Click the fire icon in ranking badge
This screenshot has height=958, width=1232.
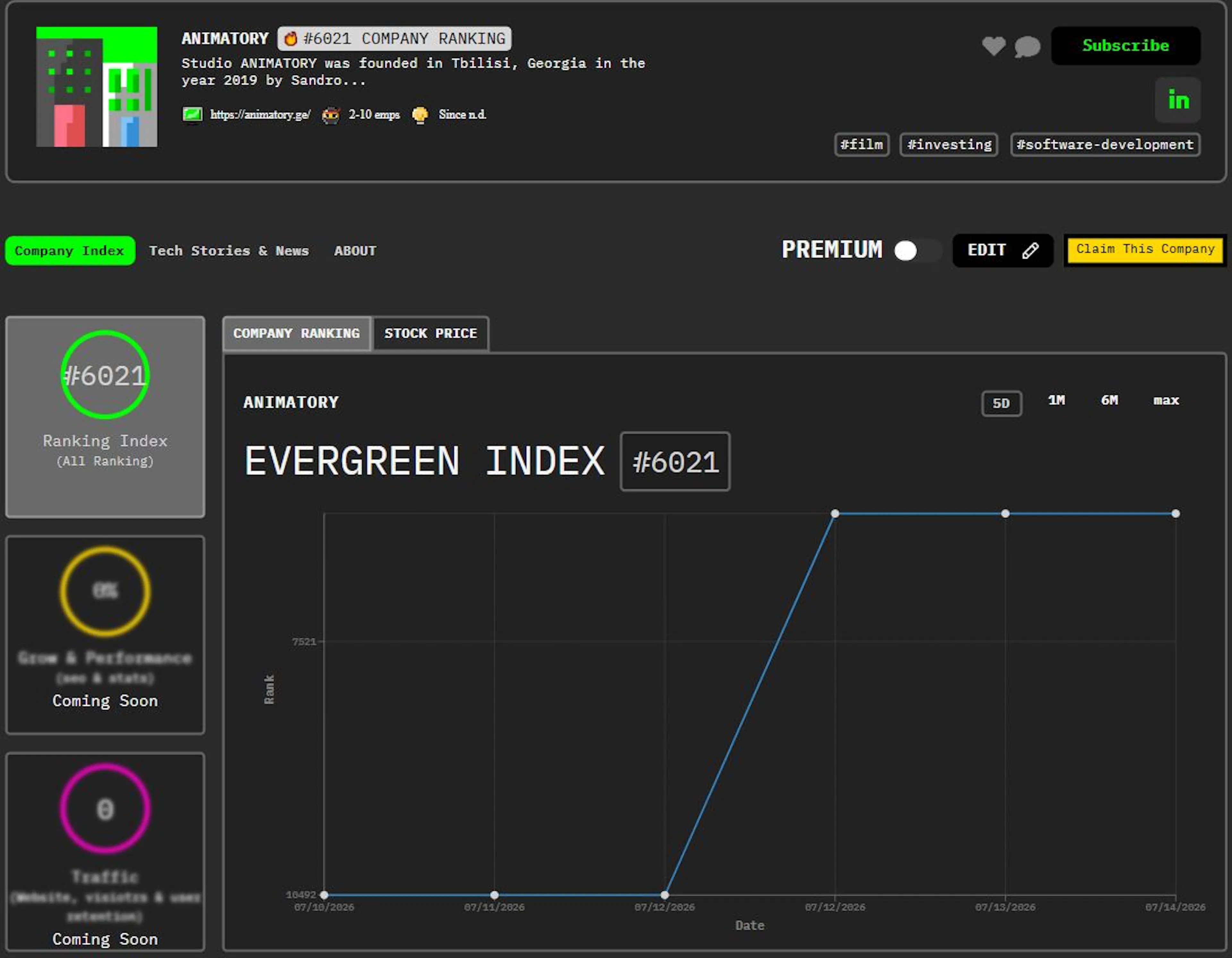[x=290, y=38]
